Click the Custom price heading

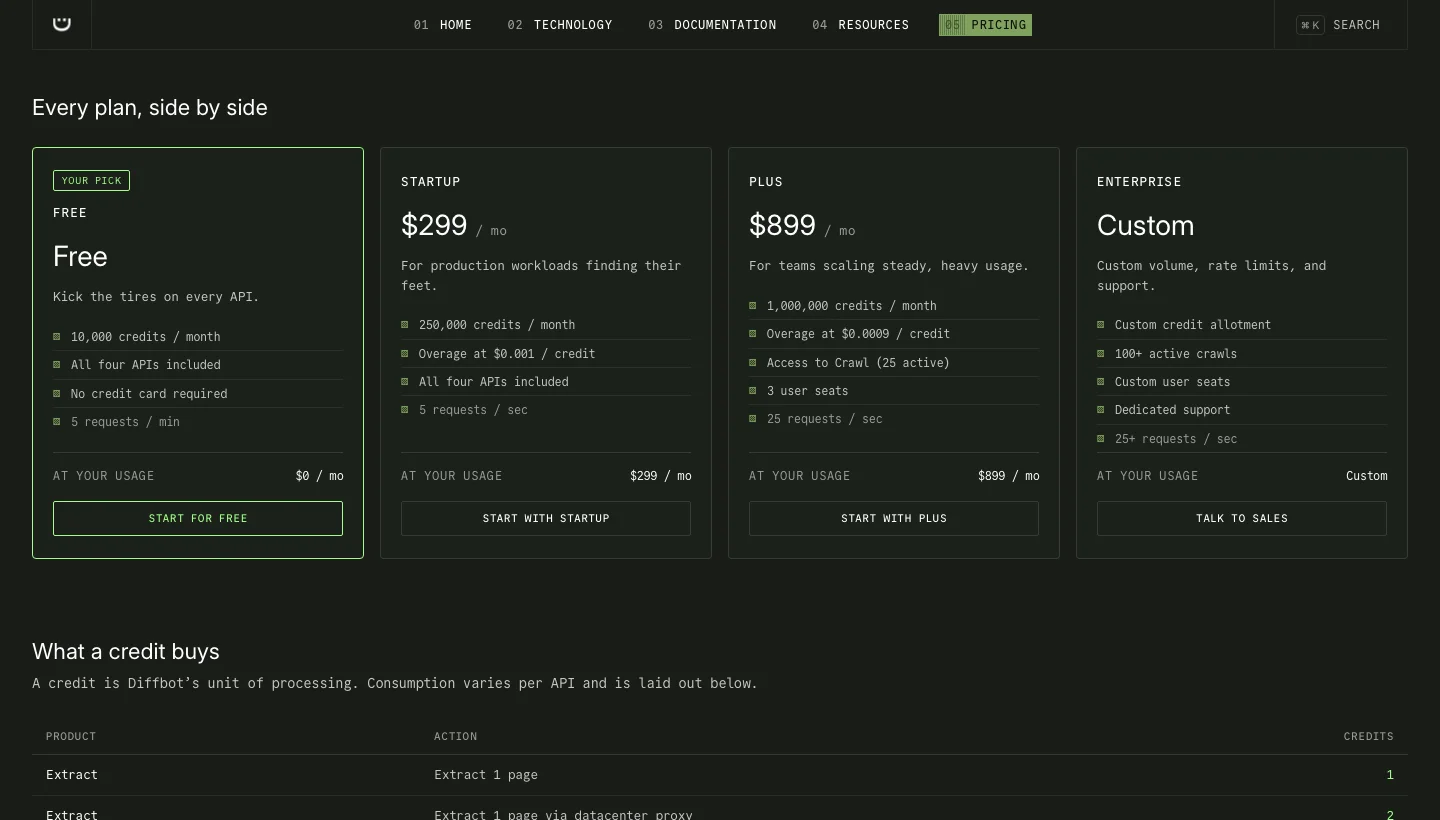coord(1145,226)
